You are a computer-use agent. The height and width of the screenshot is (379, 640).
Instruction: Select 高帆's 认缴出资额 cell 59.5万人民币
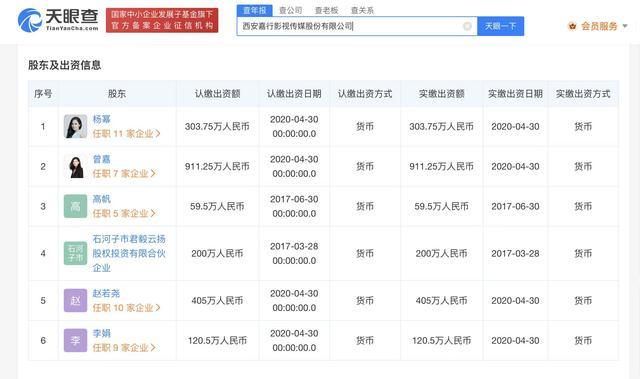217,206
